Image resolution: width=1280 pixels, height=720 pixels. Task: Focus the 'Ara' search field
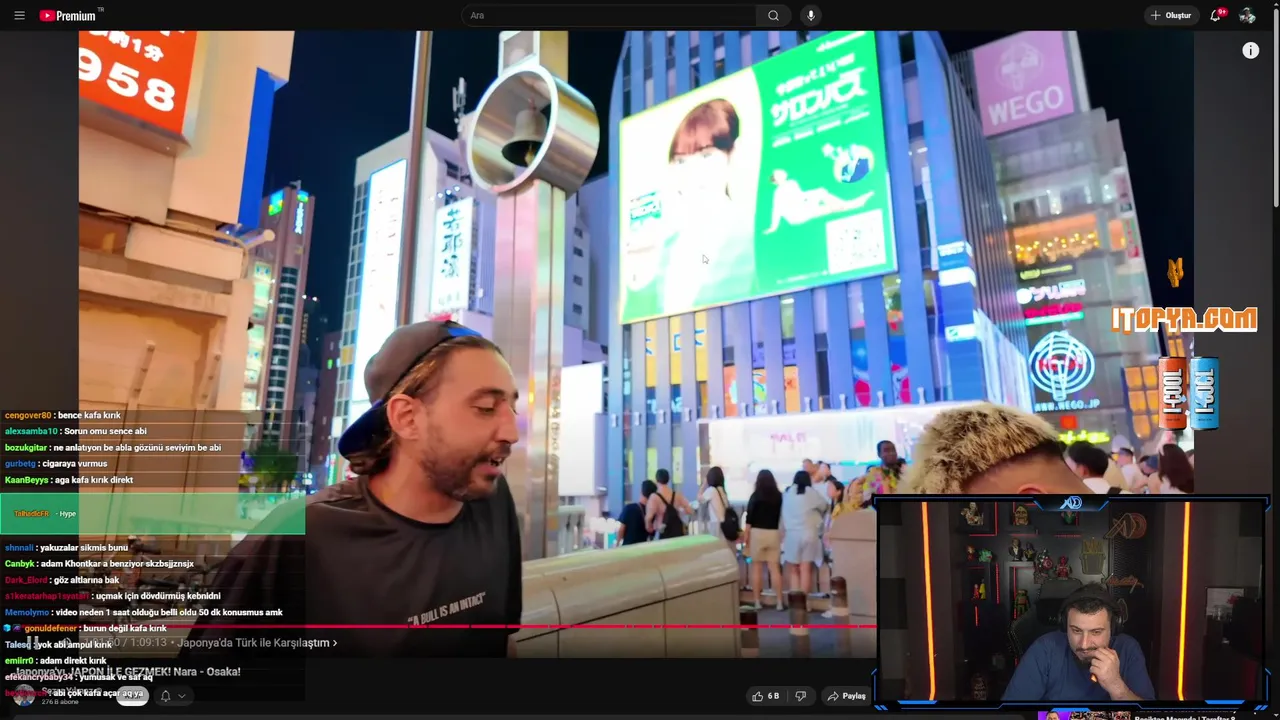point(610,15)
